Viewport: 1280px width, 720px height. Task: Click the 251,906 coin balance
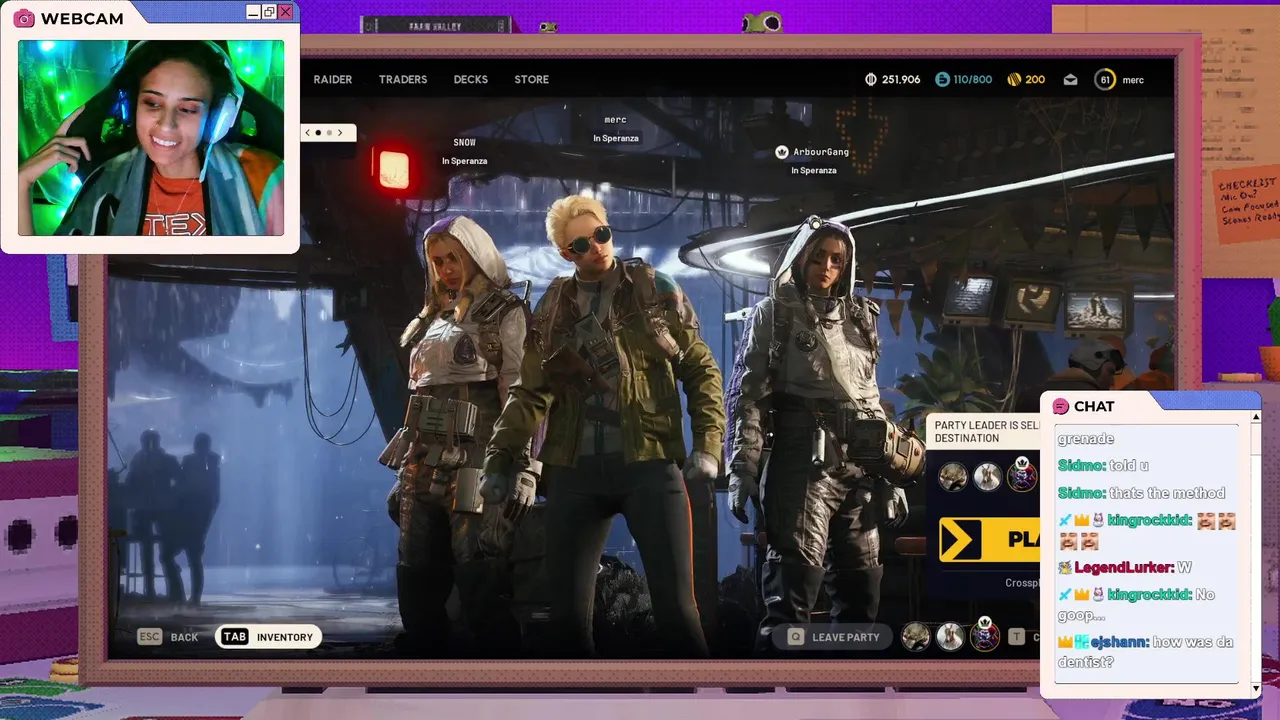[x=901, y=80]
